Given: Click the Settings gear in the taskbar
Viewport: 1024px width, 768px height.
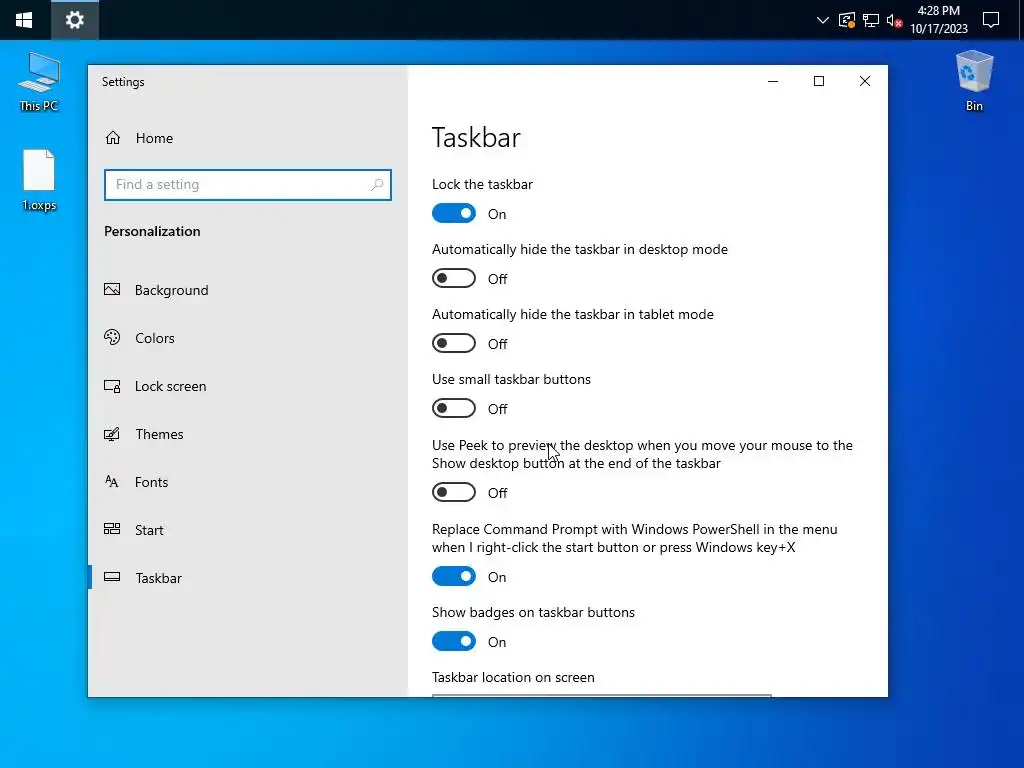Looking at the screenshot, I should (x=74, y=20).
